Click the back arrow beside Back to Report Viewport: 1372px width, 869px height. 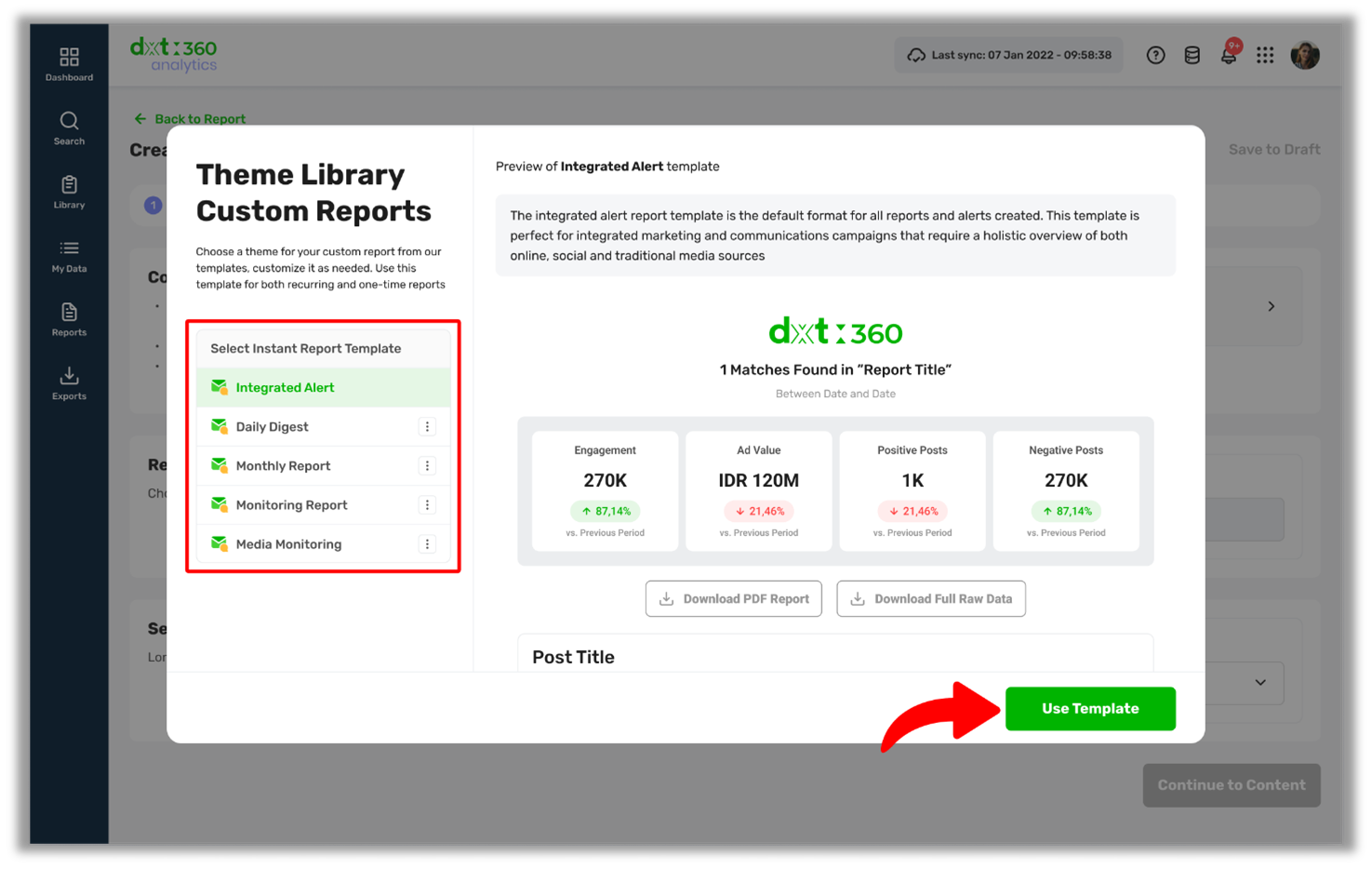tap(140, 118)
